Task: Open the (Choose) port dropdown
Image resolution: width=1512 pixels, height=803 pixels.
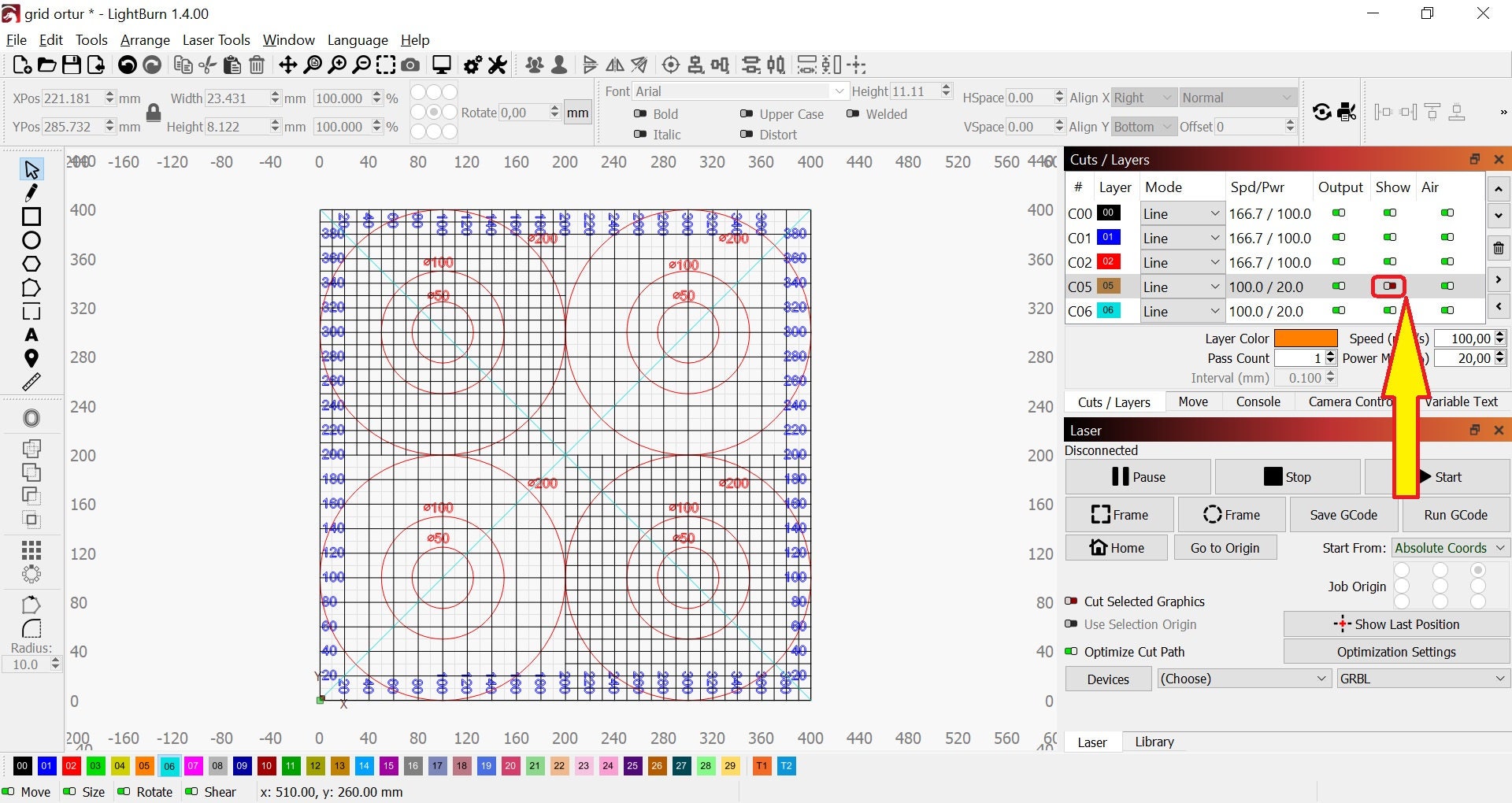Action: pos(1244,679)
